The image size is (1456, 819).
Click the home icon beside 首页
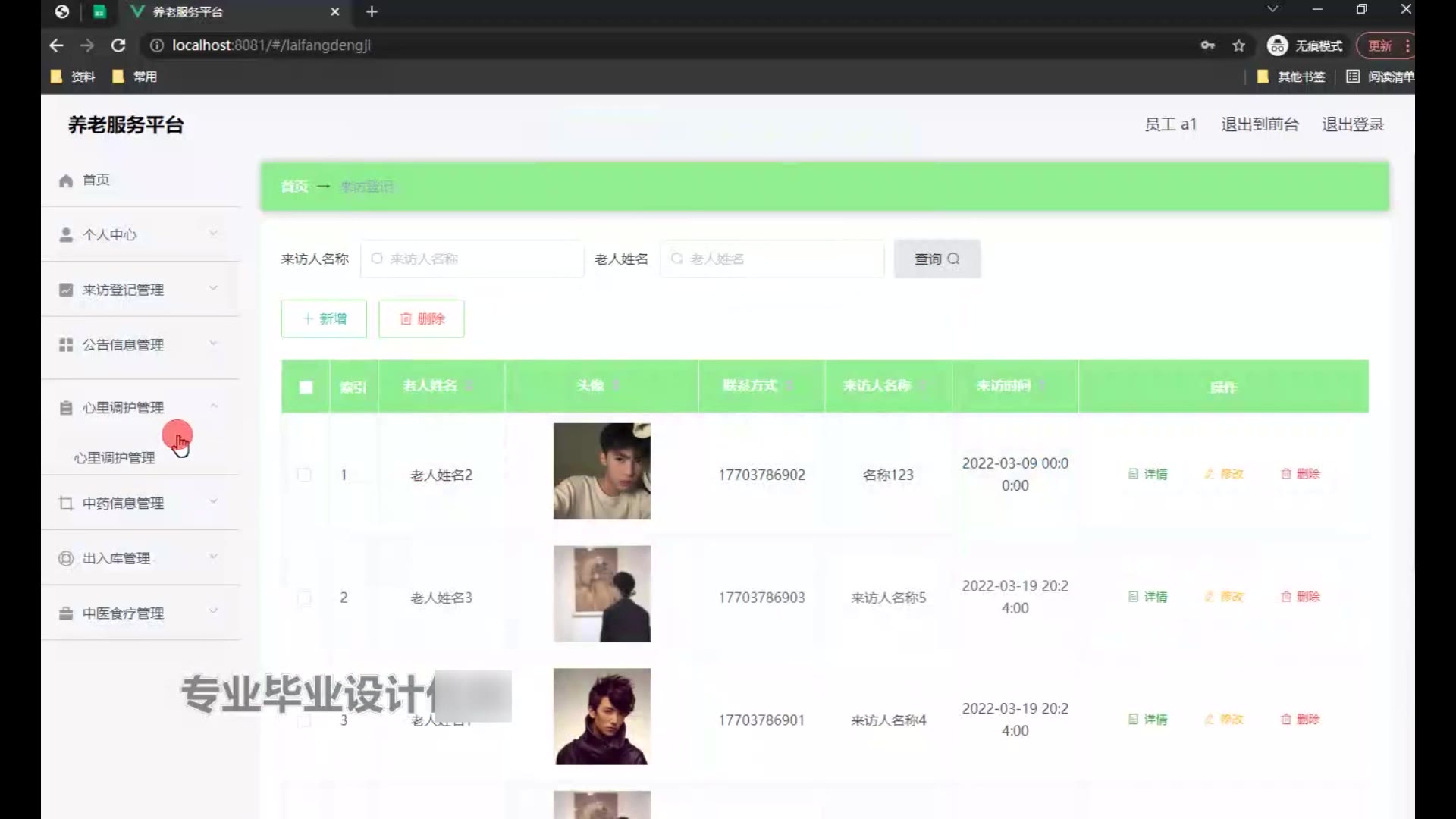(66, 180)
